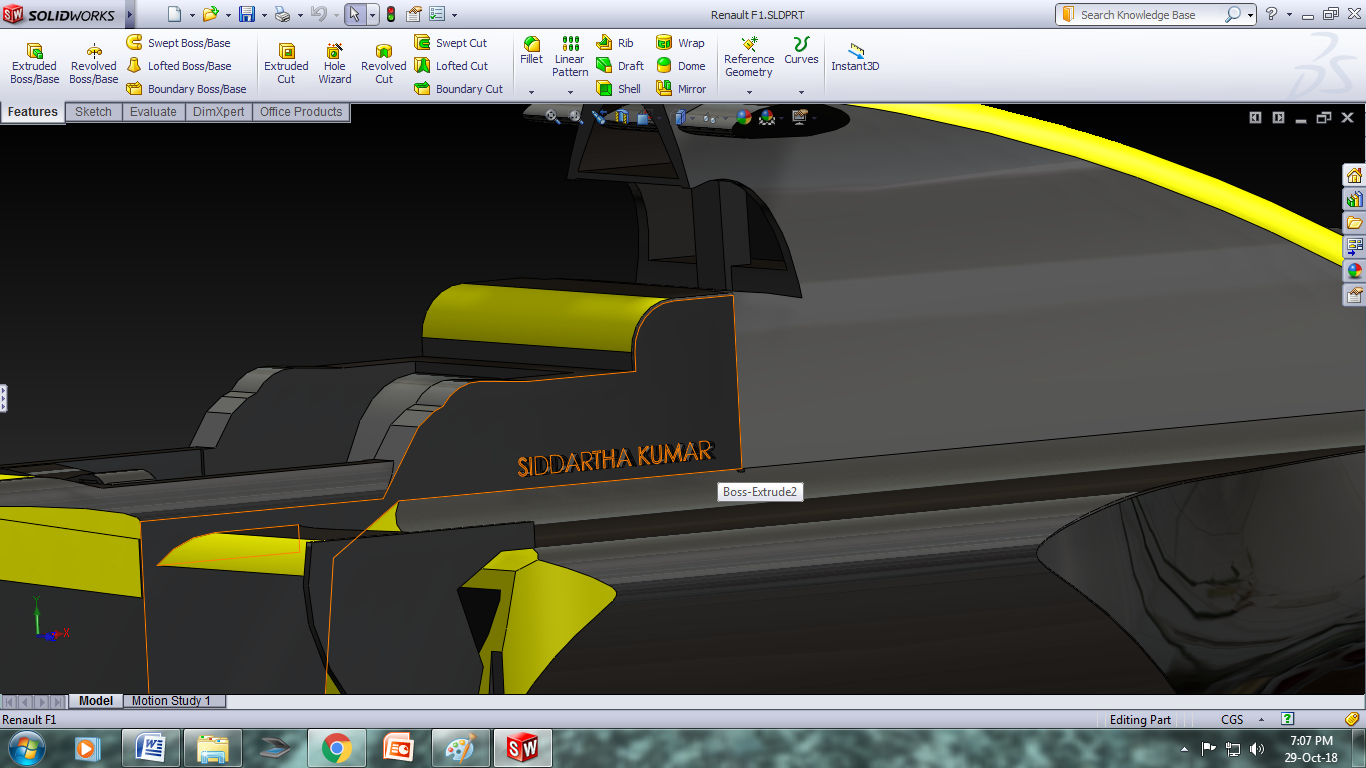This screenshot has width=1366, height=768.
Task: Open the Reference Geometry dropdown
Action: pos(749,92)
